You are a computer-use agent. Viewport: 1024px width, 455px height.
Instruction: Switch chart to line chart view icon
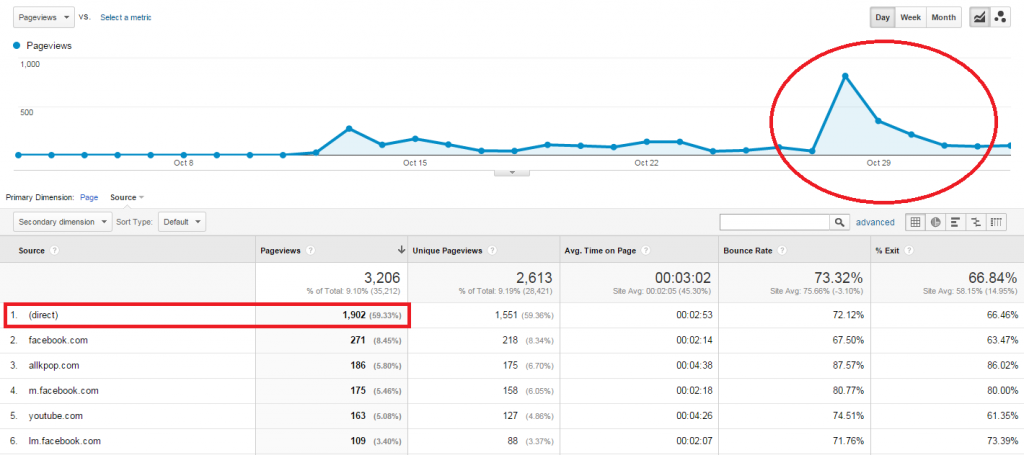click(979, 18)
